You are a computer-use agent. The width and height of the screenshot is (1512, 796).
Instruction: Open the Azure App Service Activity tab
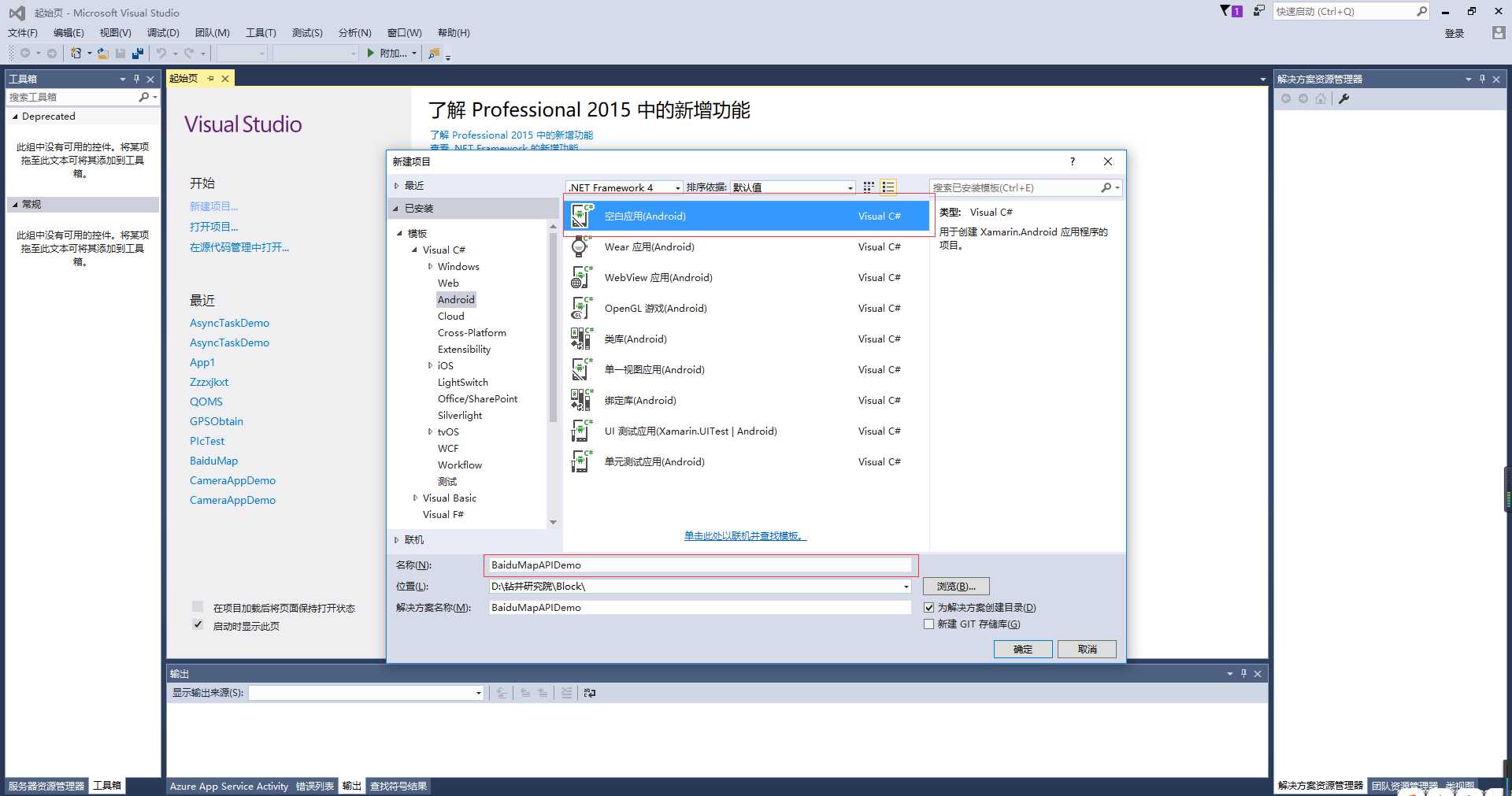click(x=229, y=786)
